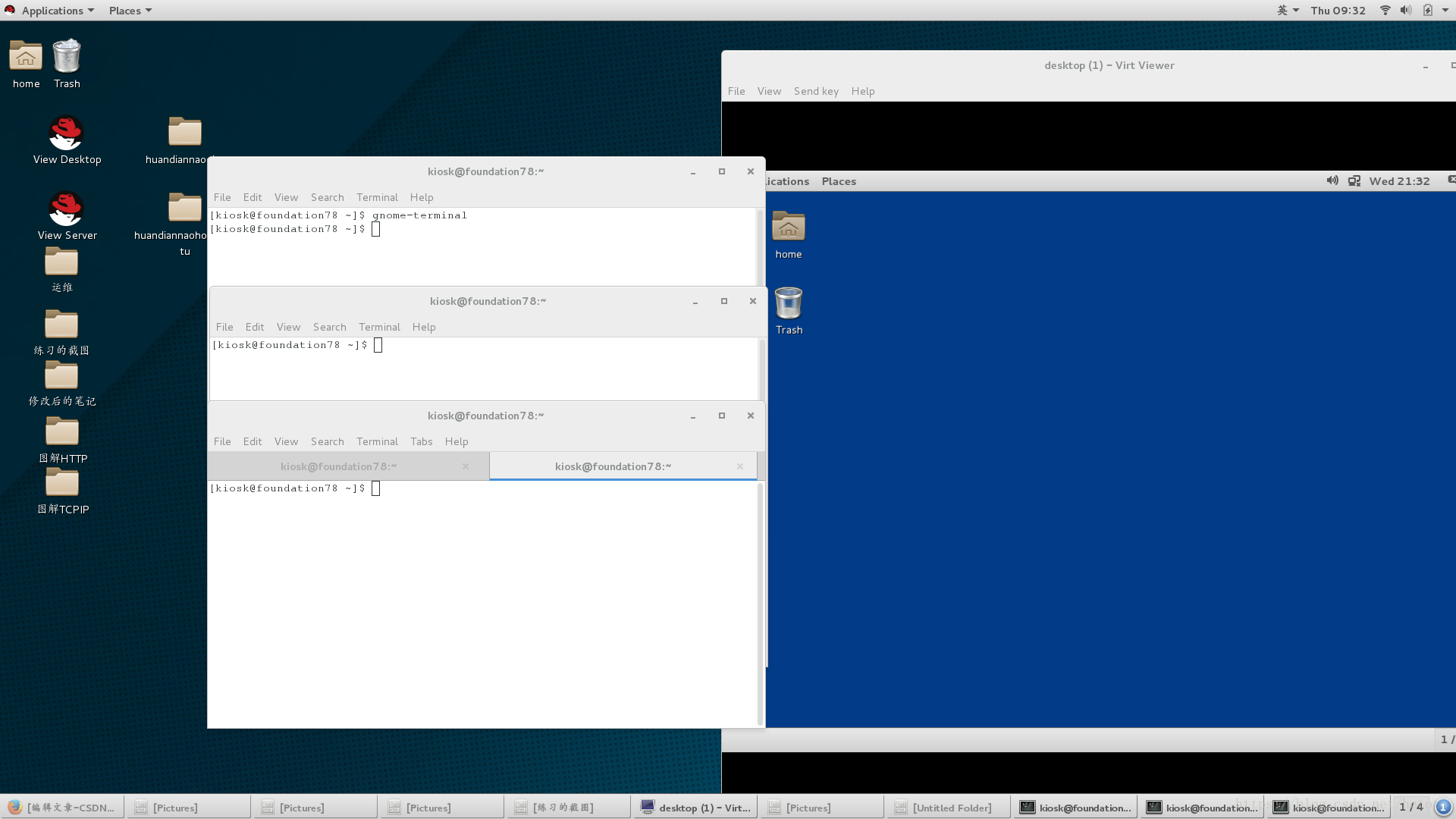The image size is (1456, 819).
Task: Click the volume icon in the host top panel
Action: tap(1406, 11)
